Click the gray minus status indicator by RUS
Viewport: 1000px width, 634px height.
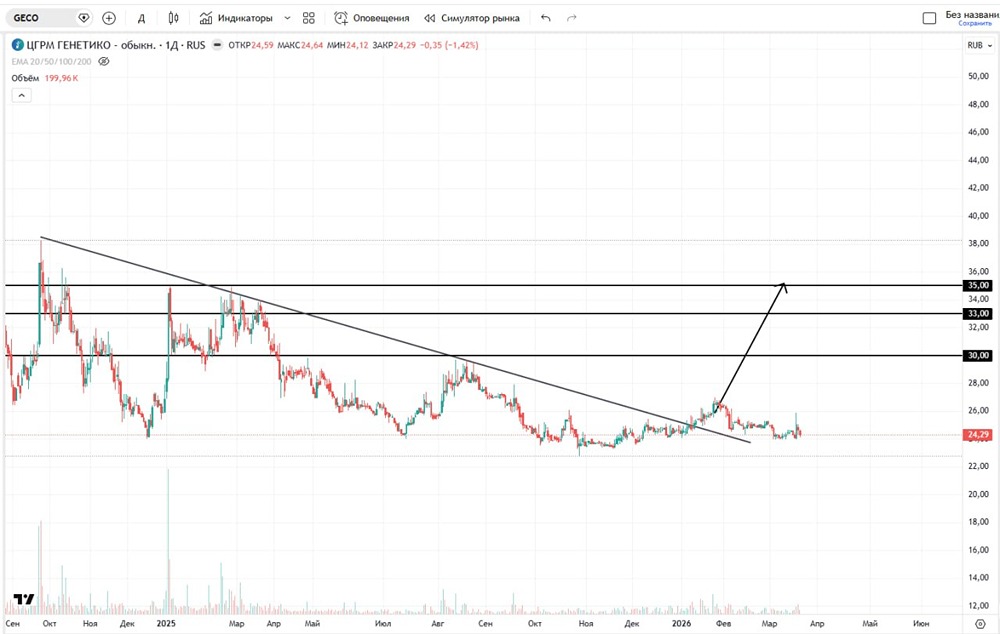tap(217, 45)
